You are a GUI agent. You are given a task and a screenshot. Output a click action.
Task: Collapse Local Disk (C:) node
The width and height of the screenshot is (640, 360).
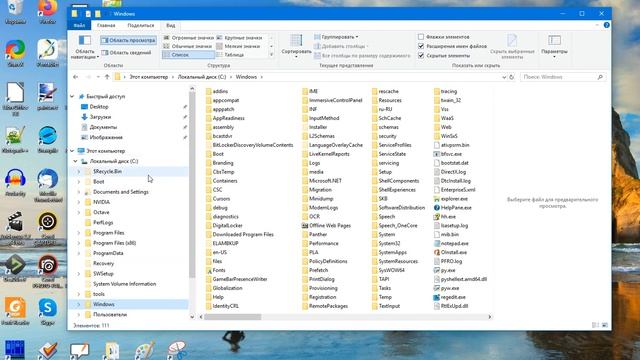(x=76, y=161)
